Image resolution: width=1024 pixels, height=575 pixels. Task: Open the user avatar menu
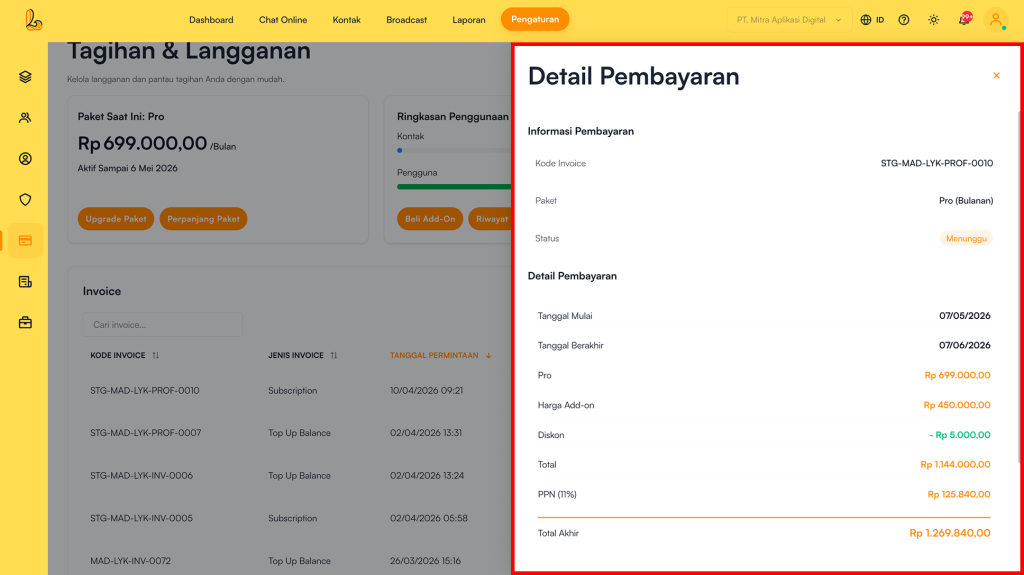coord(995,20)
